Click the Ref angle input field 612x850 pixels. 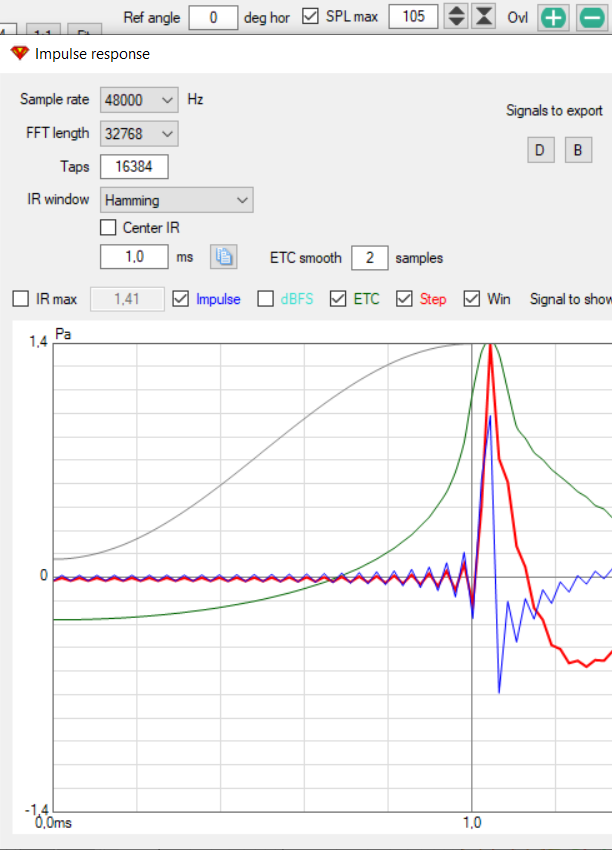click(x=213, y=17)
